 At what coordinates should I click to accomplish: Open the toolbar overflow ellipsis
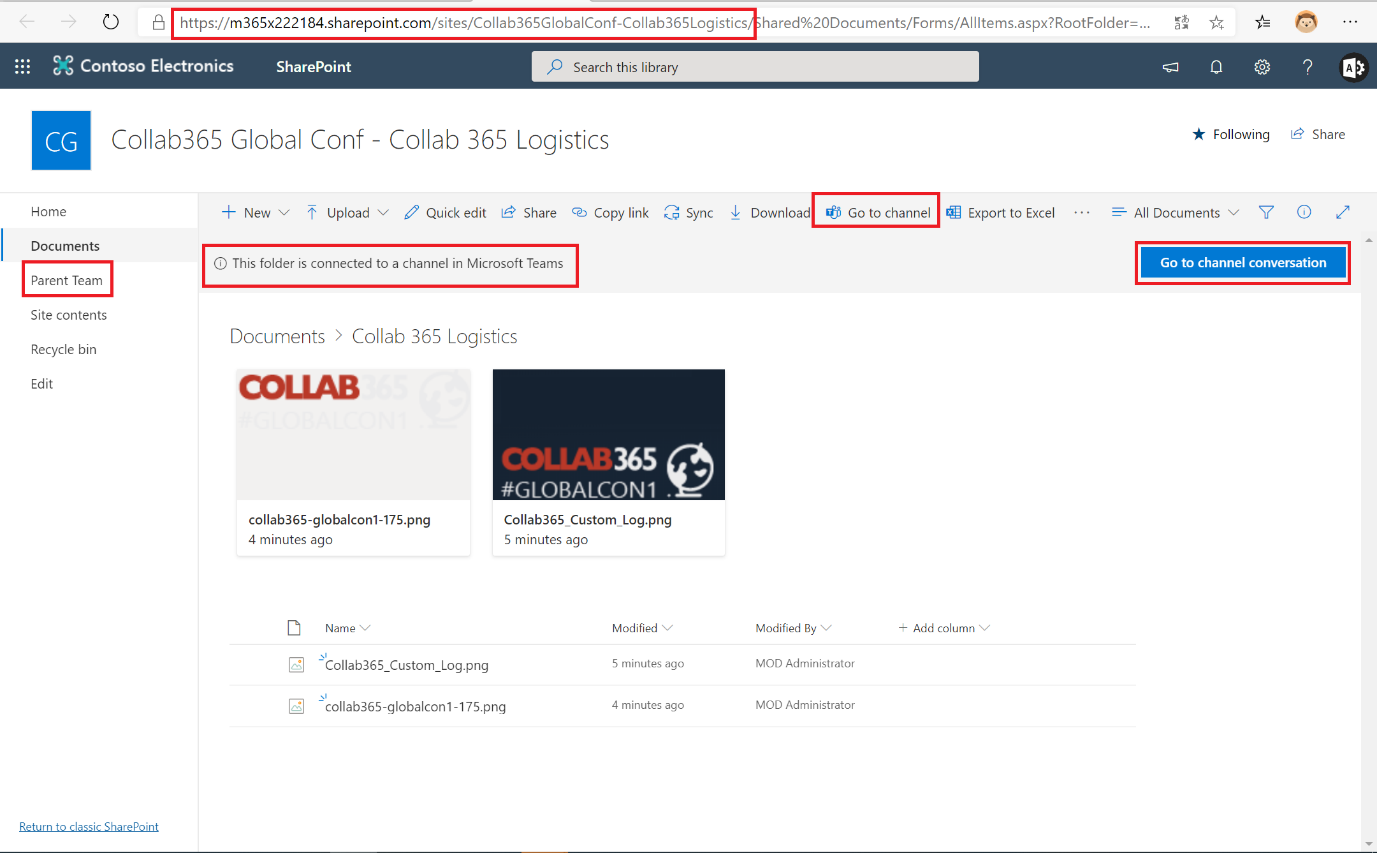pos(1081,212)
